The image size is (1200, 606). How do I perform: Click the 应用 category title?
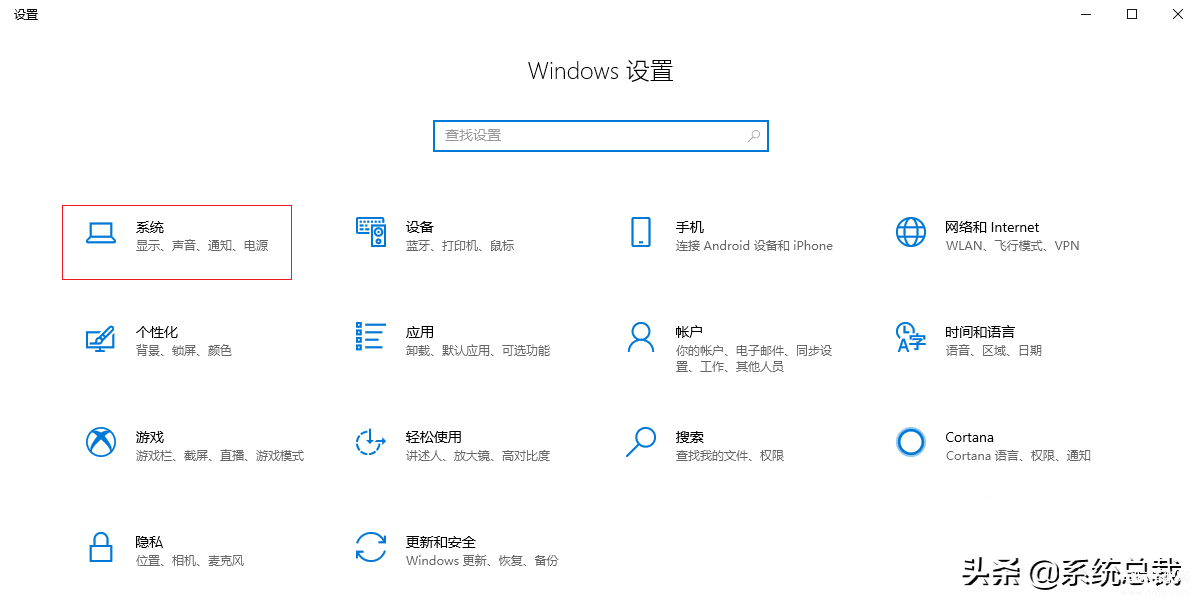[x=420, y=332]
